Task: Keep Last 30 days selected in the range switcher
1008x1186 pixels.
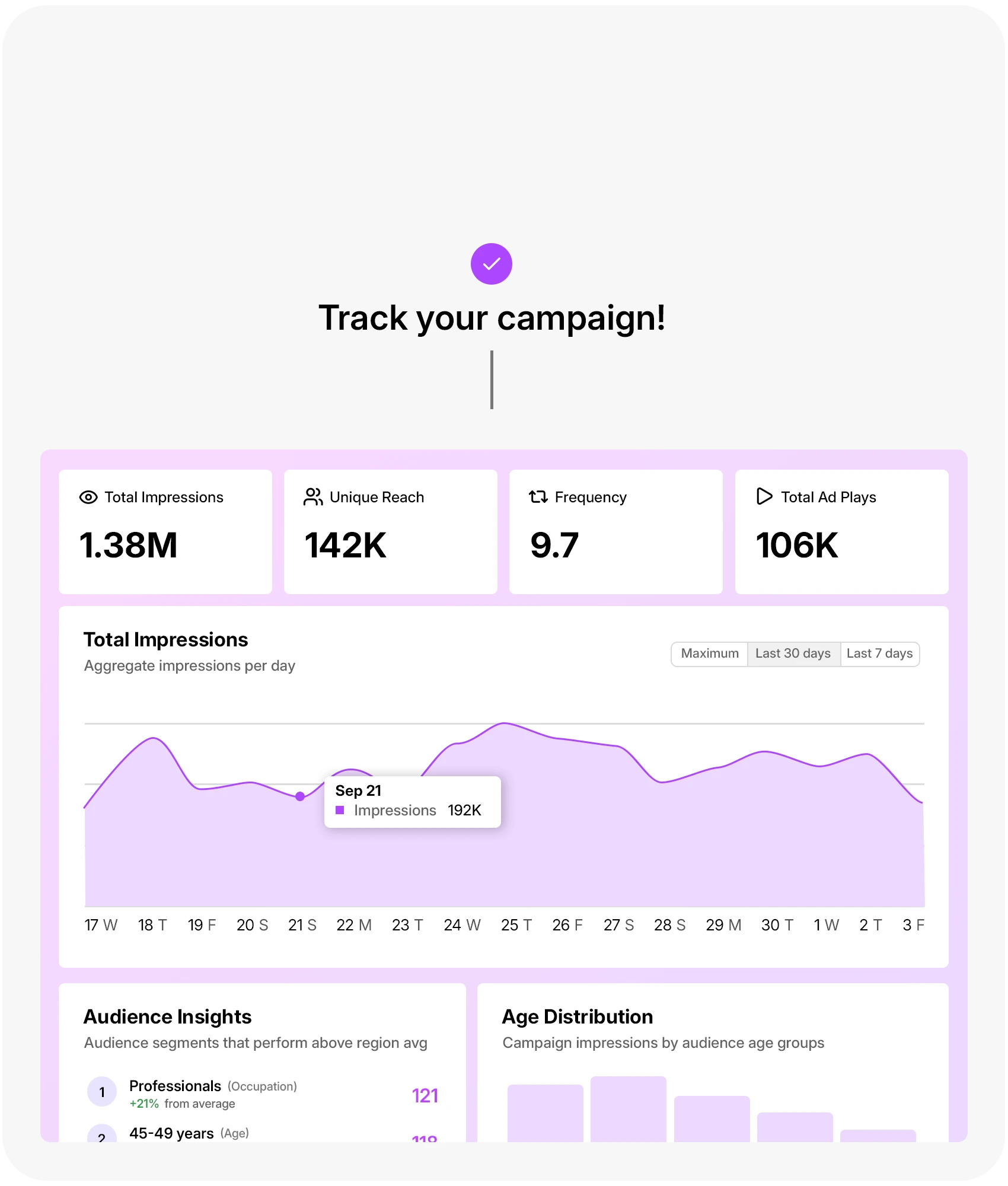Action: tap(793, 653)
